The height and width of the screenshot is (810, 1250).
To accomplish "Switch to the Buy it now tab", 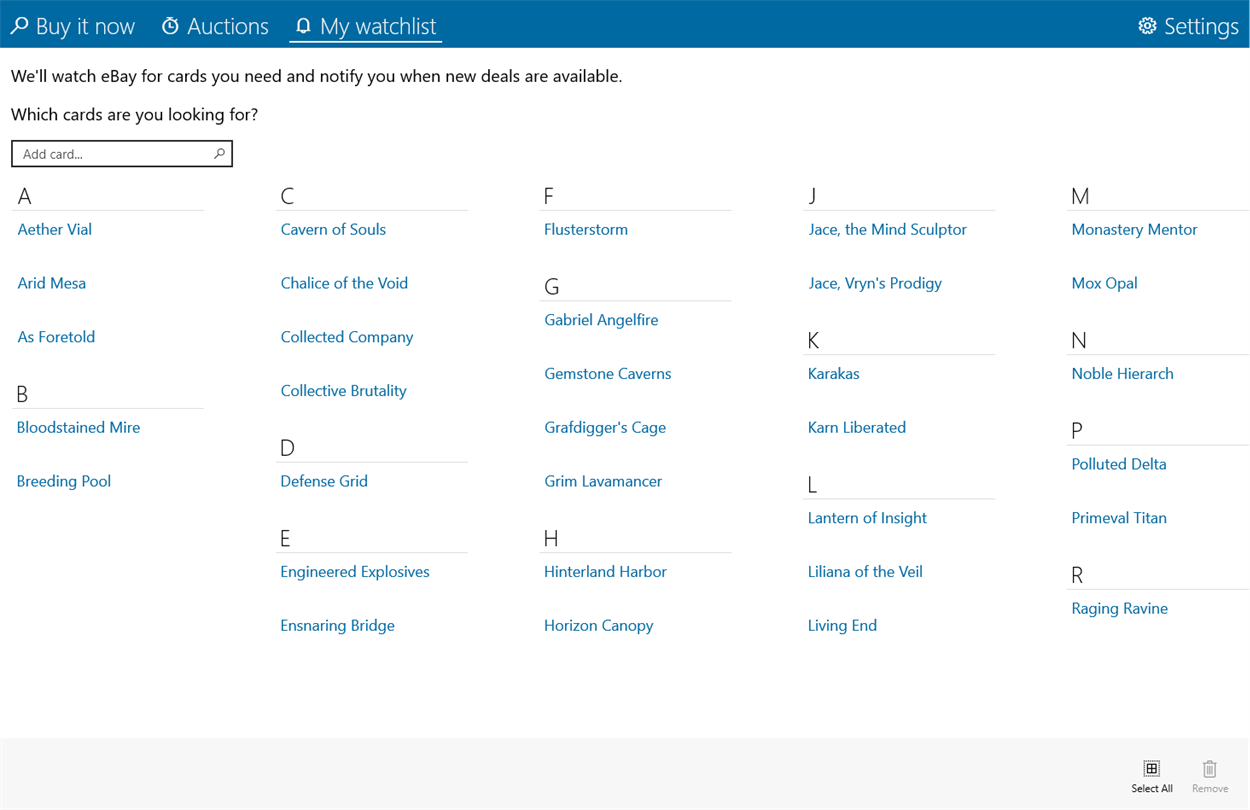I will click(73, 26).
